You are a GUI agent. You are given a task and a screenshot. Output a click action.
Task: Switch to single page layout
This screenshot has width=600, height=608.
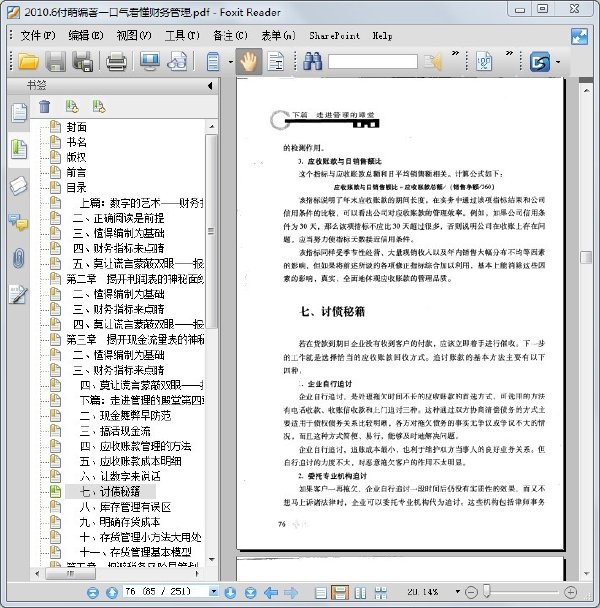click(x=321, y=592)
